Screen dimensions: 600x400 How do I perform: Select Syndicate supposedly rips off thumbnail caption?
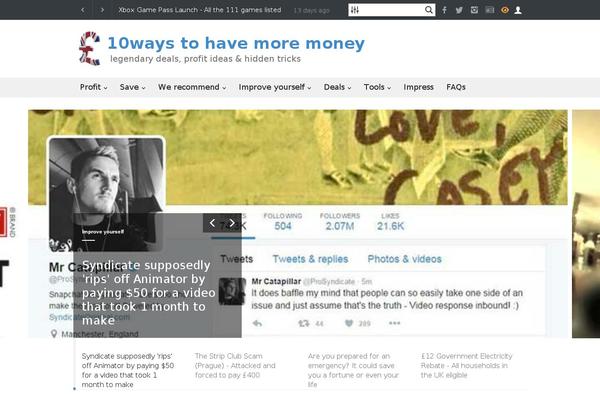(x=128, y=370)
